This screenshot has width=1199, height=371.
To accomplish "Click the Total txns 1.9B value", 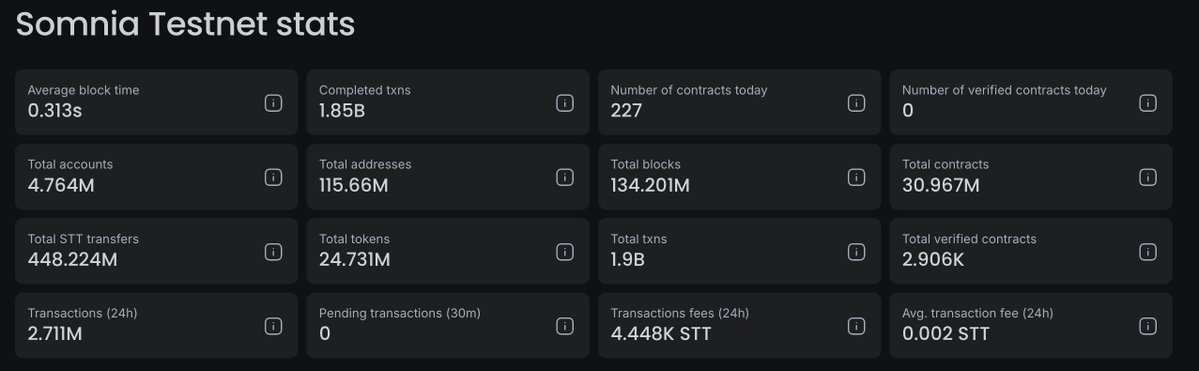I will (x=628, y=260).
